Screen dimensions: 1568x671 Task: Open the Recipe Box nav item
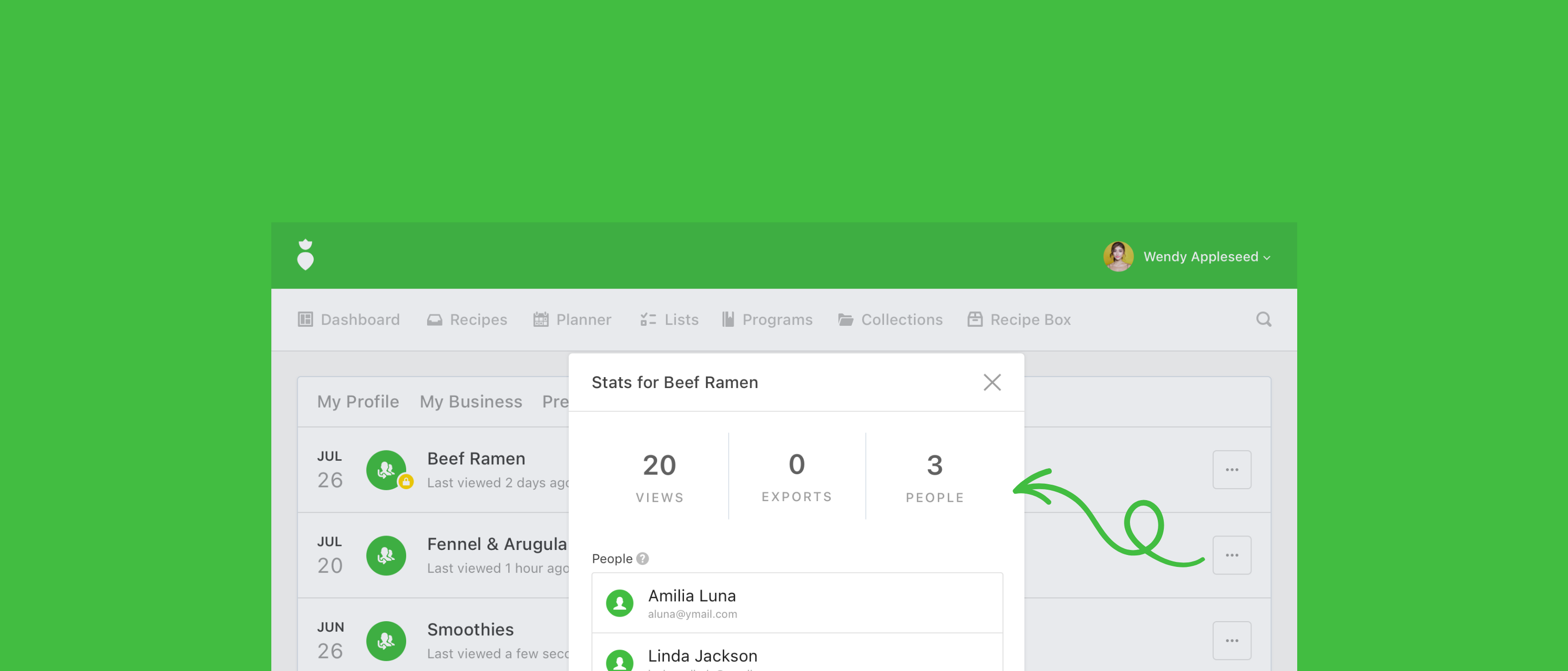pos(1019,320)
